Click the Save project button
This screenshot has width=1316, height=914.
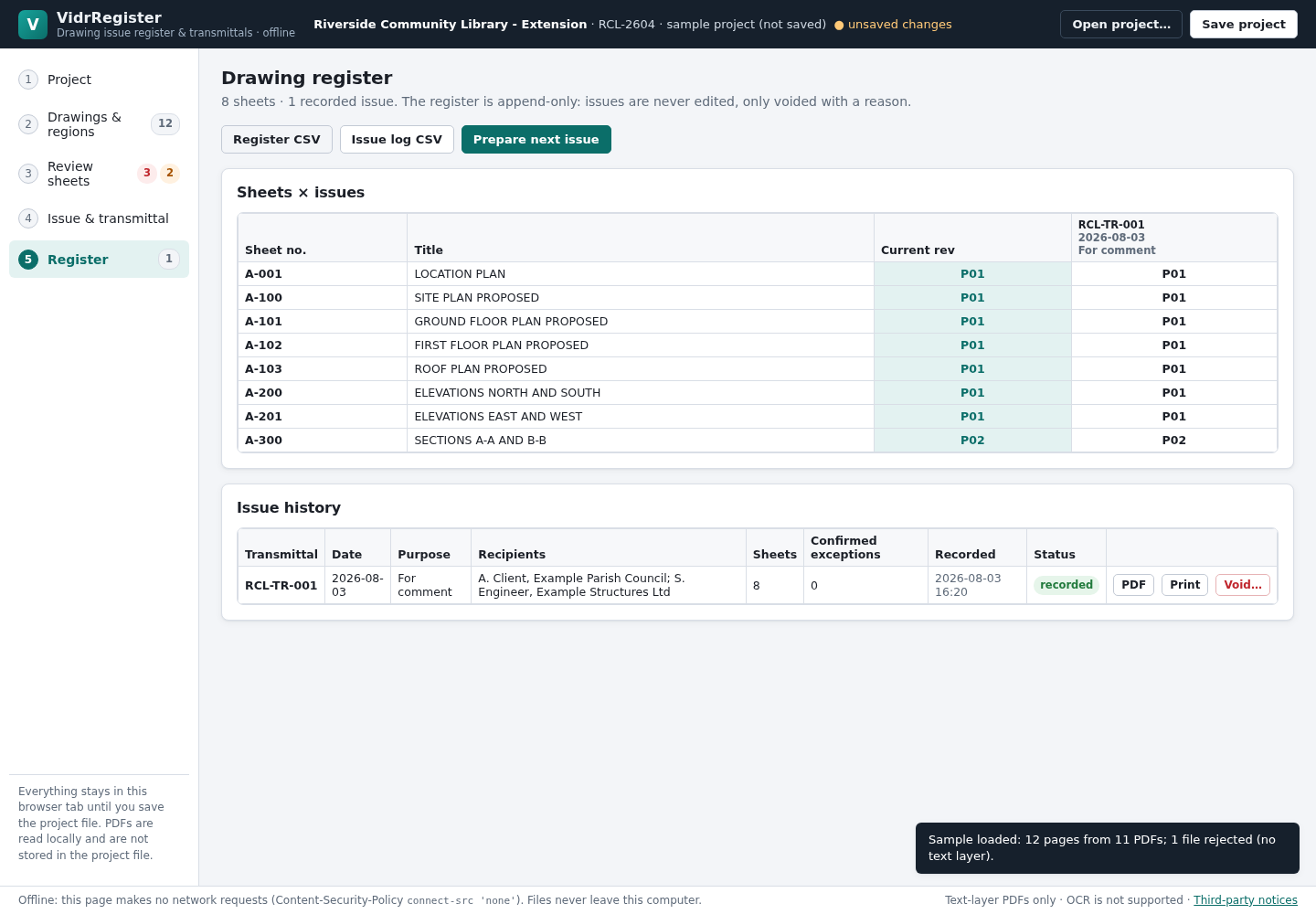pyautogui.click(x=1244, y=25)
